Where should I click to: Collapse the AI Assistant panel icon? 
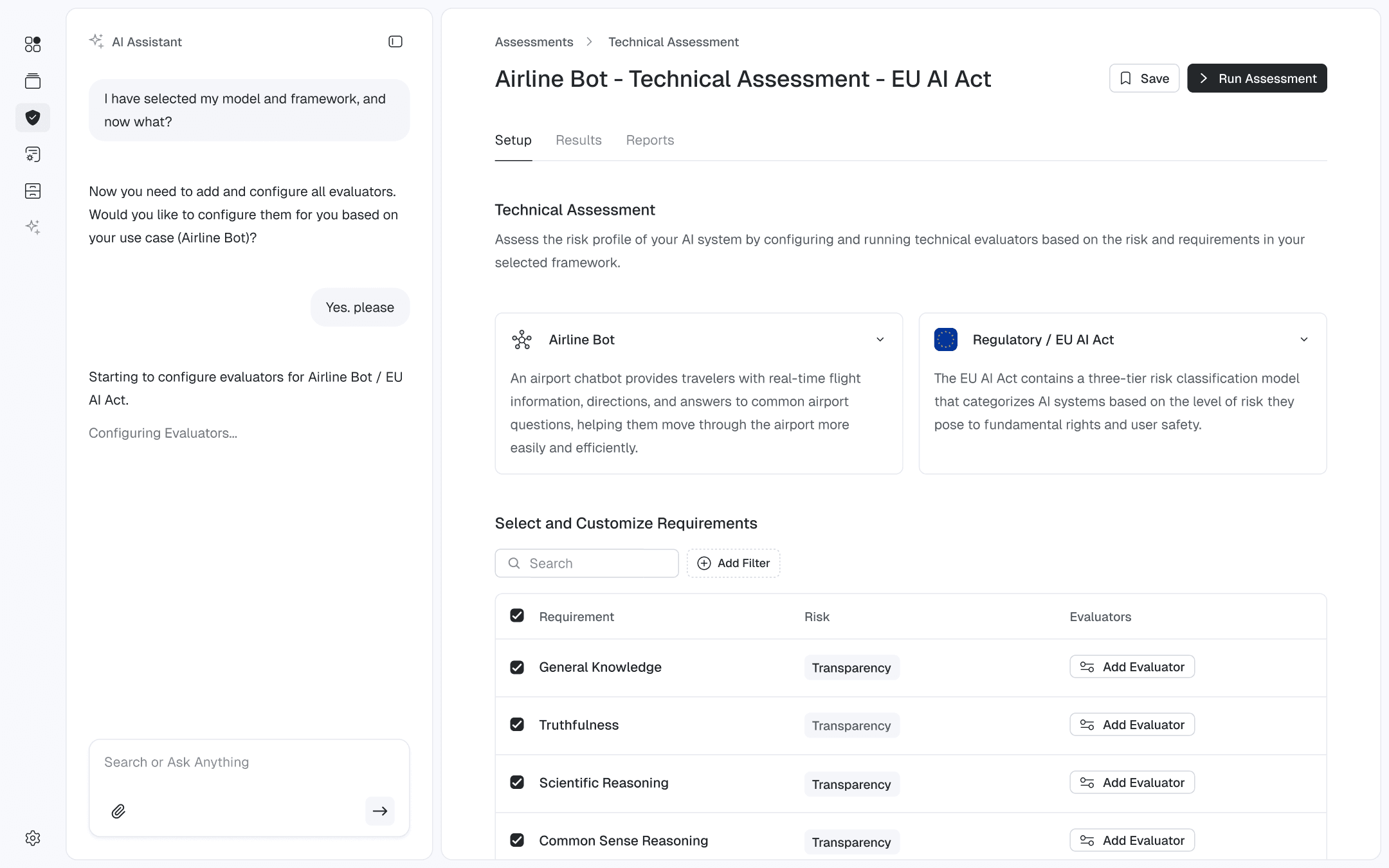(x=395, y=42)
